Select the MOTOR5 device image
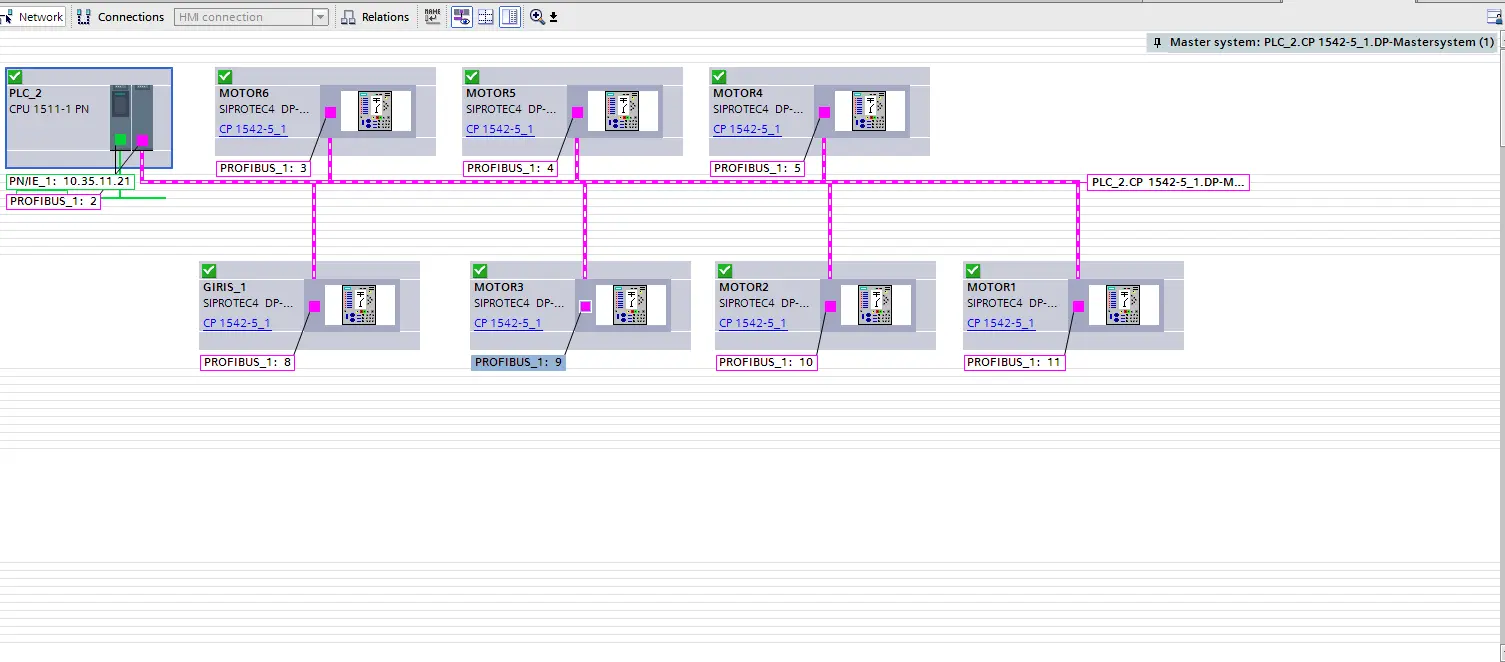 click(x=621, y=111)
